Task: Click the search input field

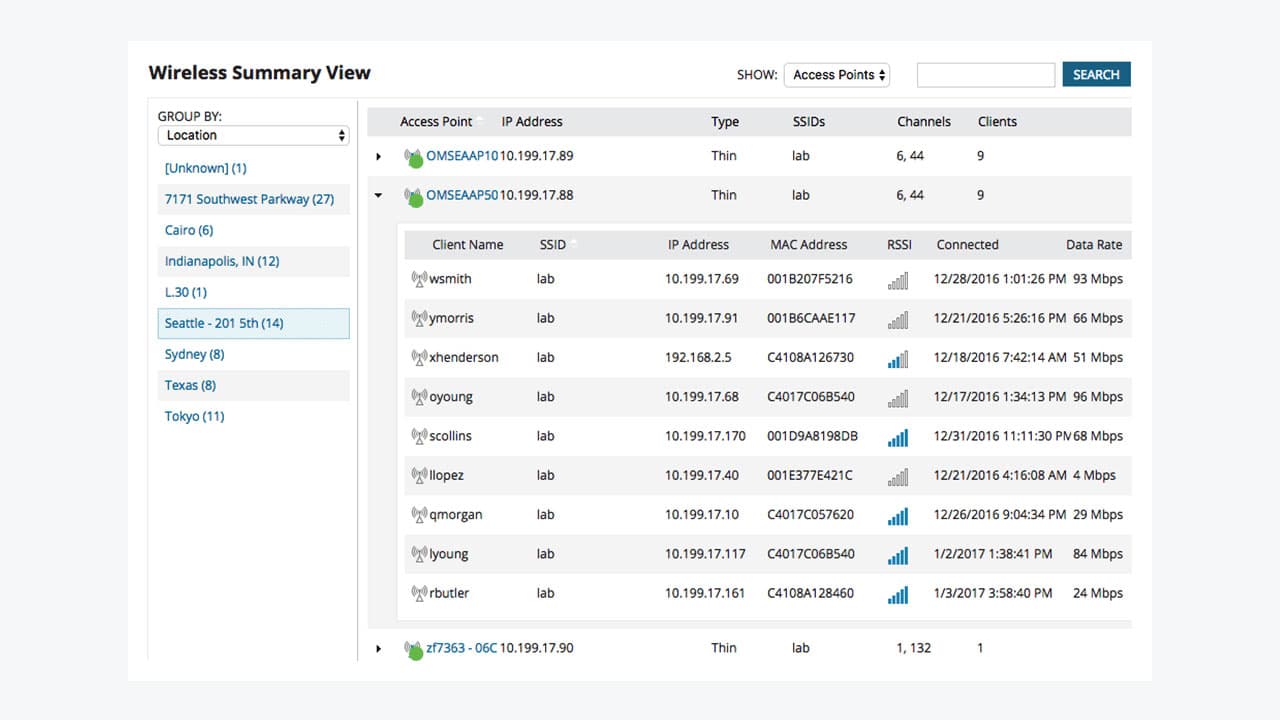Action: point(985,74)
